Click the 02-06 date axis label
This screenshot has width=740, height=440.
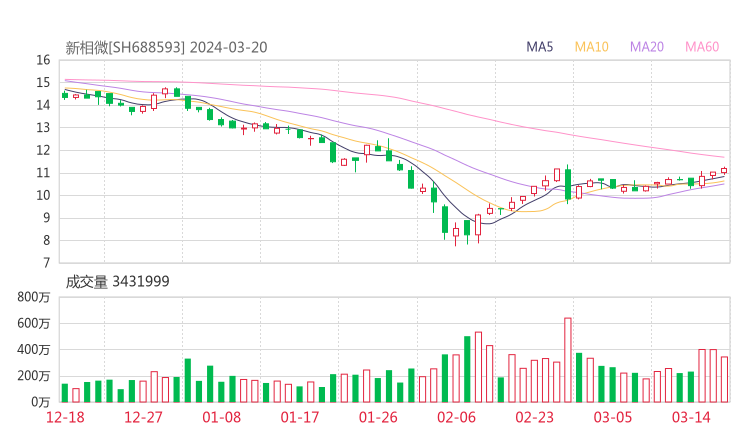(456, 417)
